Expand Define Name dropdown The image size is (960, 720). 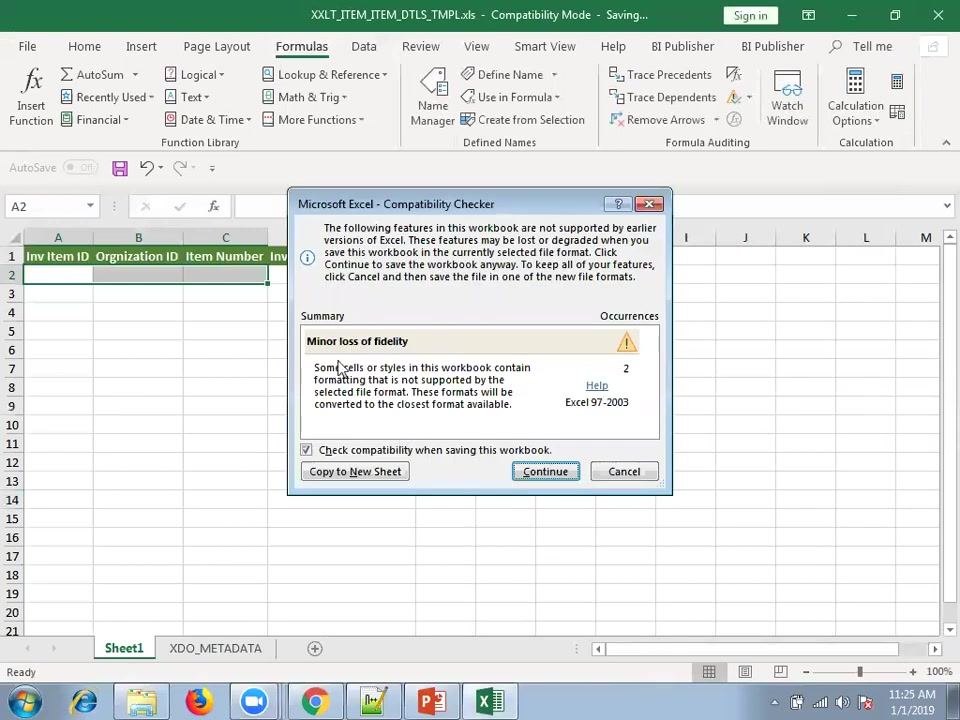point(554,75)
